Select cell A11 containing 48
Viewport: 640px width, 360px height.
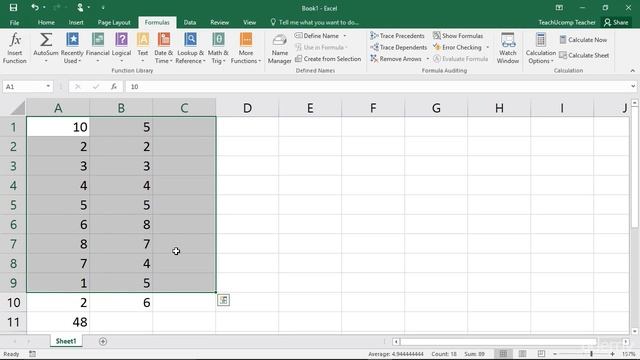(x=58, y=322)
